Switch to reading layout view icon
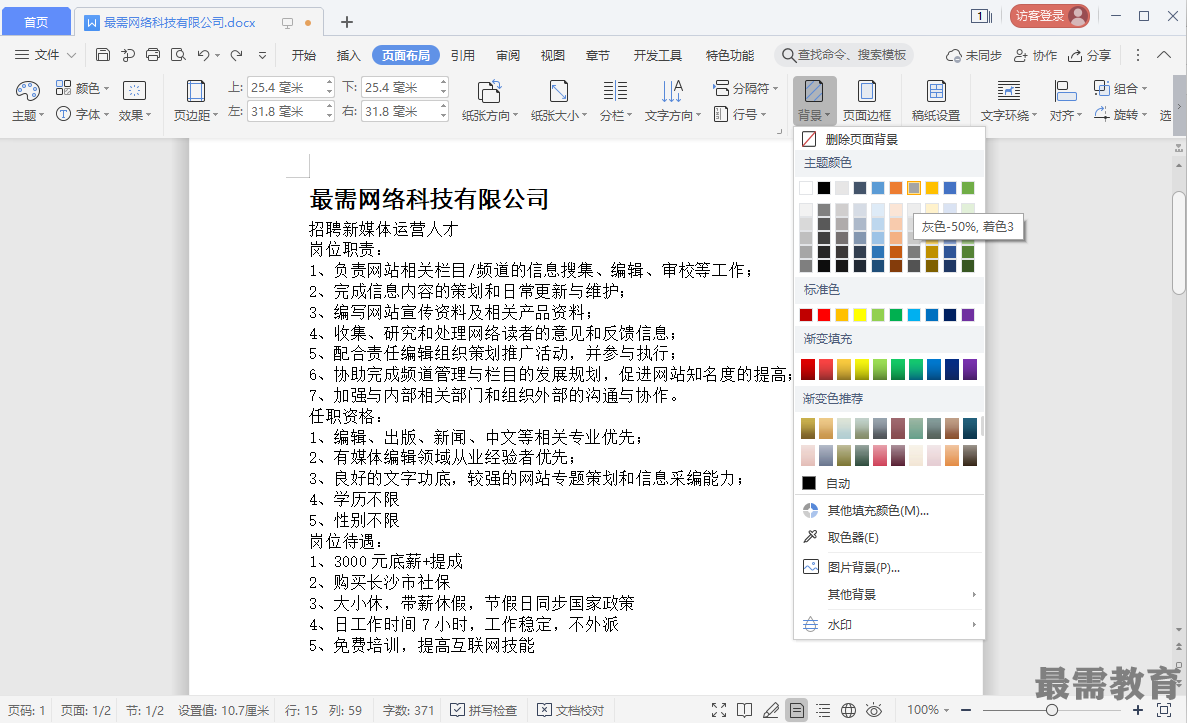Image resolution: width=1187 pixels, height=723 pixels. point(745,710)
